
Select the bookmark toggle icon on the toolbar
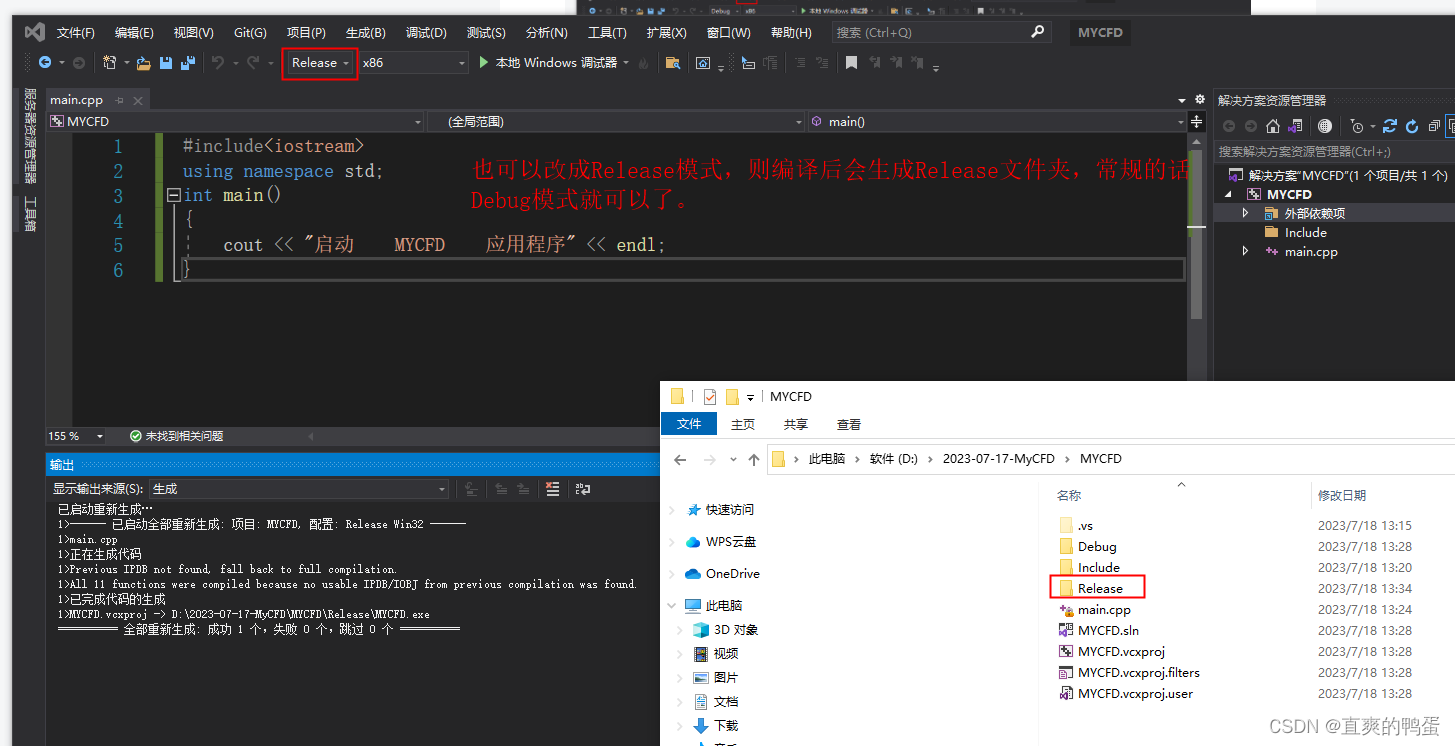coord(853,62)
